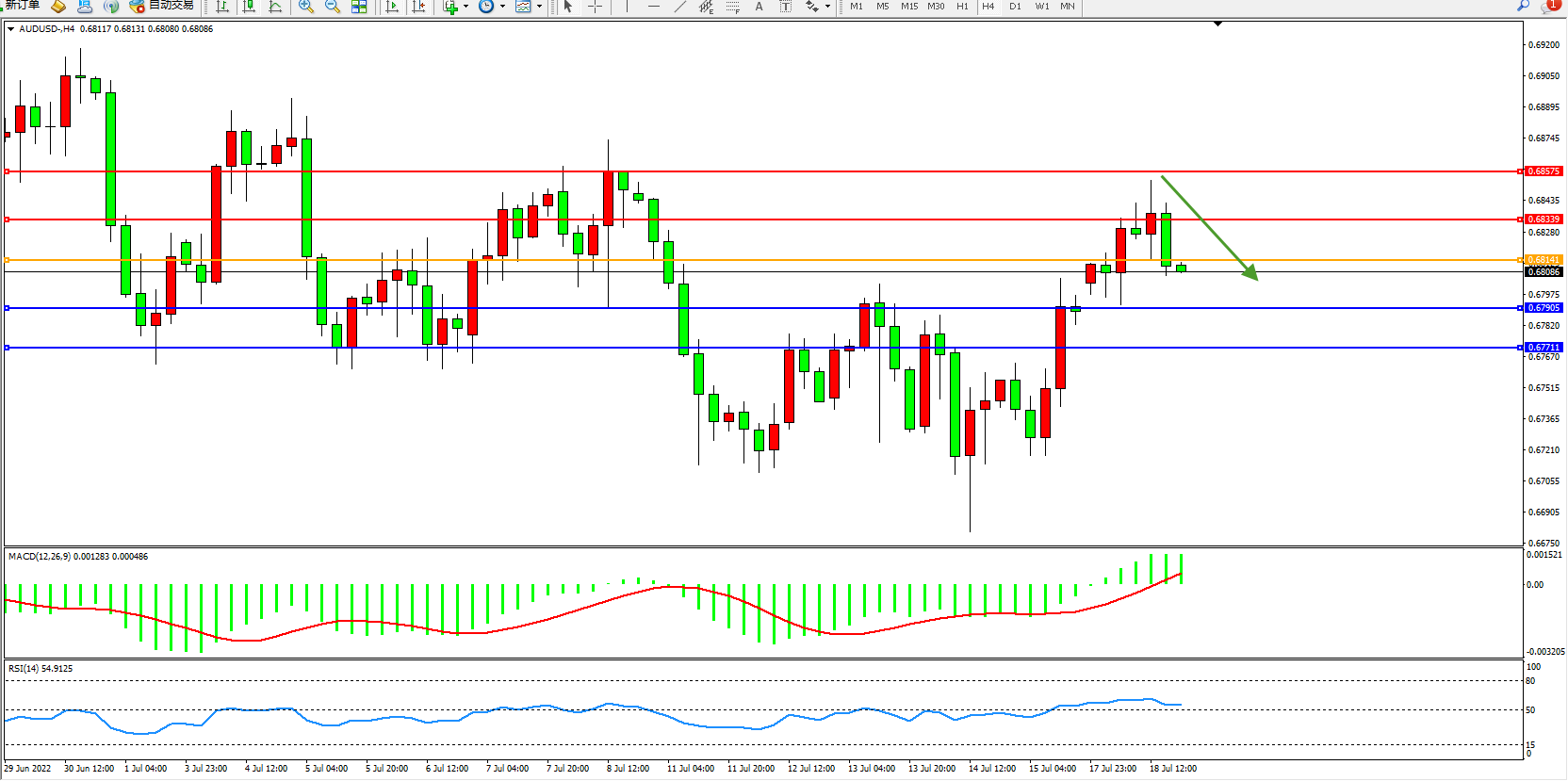Select the horizontal line drawing tool

[x=654, y=7]
